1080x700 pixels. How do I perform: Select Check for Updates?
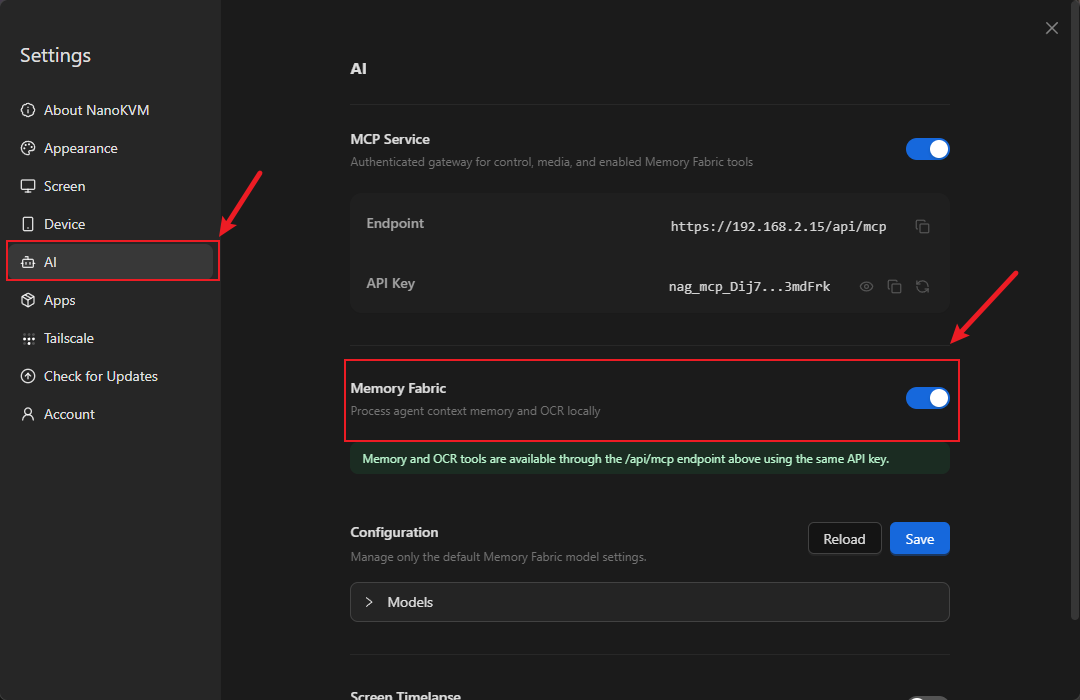pyautogui.click(x=110, y=376)
